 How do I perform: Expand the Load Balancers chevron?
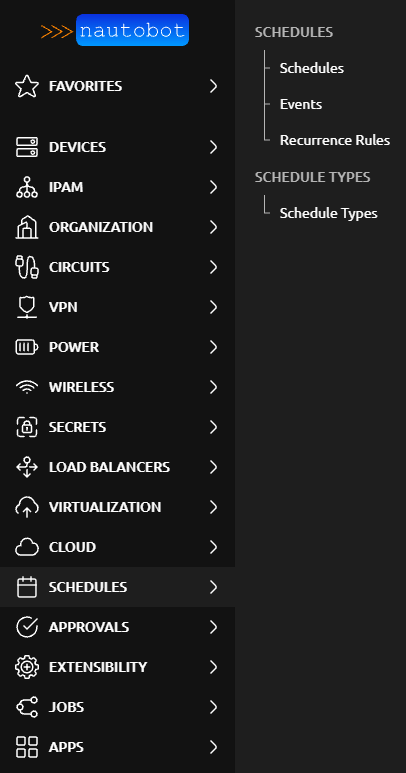(x=213, y=467)
